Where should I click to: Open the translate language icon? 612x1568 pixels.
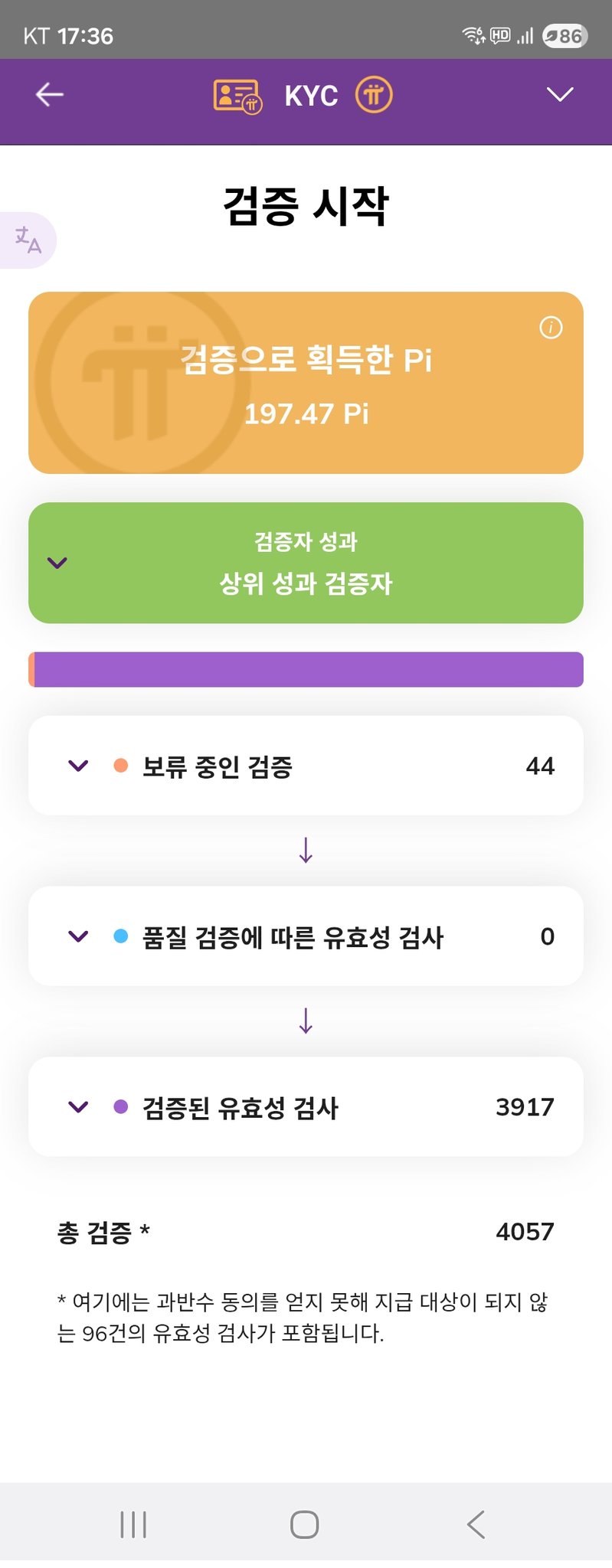click(28, 240)
